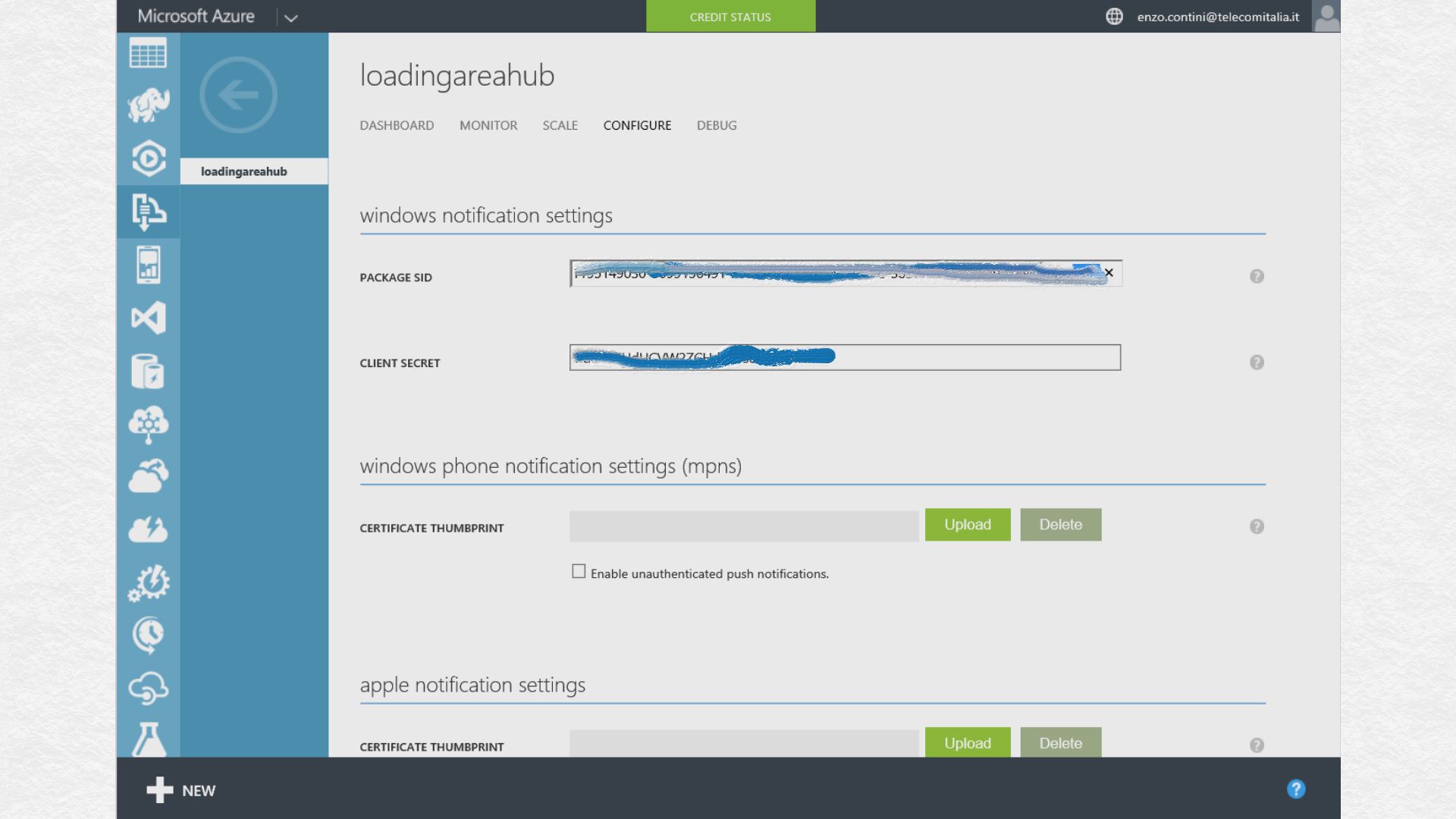Open the Media Services play icon
Image resolution: width=1456 pixels, height=819 pixels.
coord(148,158)
